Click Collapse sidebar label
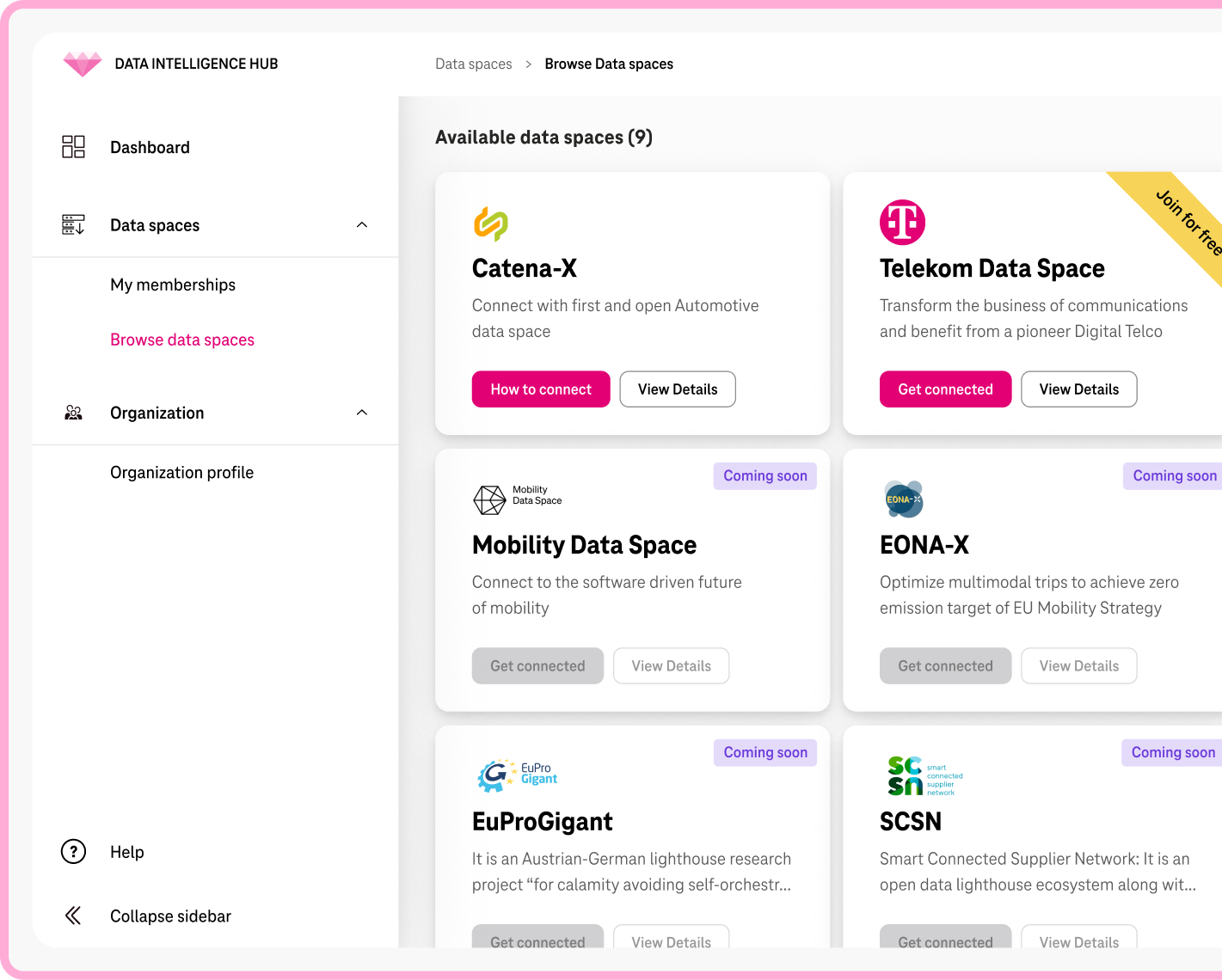This screenshot has width=1222, height=980. pos(170,916)
